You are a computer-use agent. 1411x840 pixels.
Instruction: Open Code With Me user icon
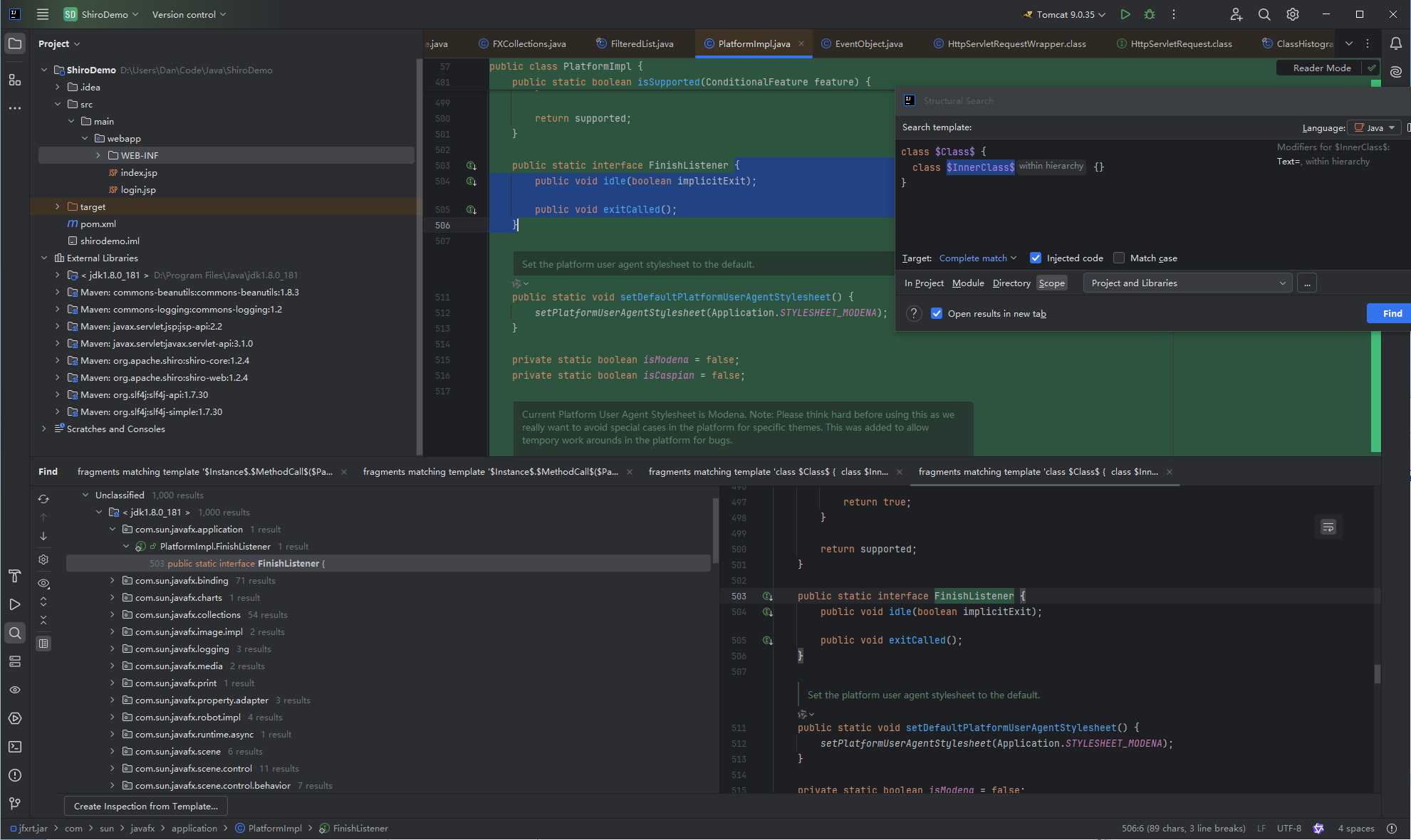click(x=1236, y=14)
